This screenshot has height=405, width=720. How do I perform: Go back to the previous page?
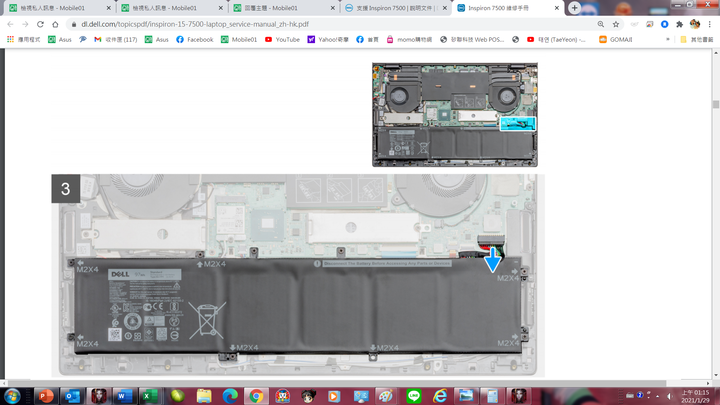(11, 24)
